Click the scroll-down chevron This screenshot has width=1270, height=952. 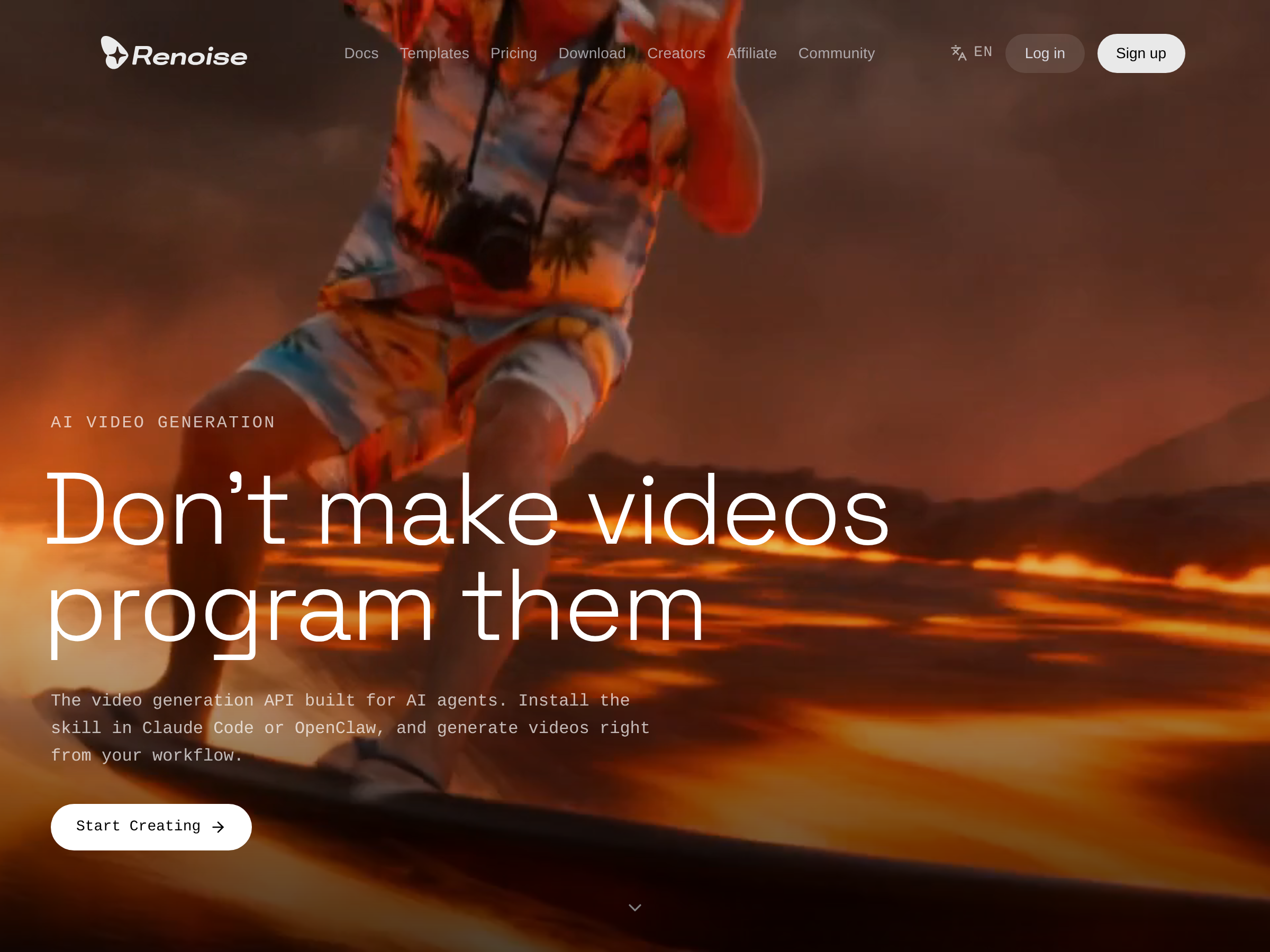point(635,907)
